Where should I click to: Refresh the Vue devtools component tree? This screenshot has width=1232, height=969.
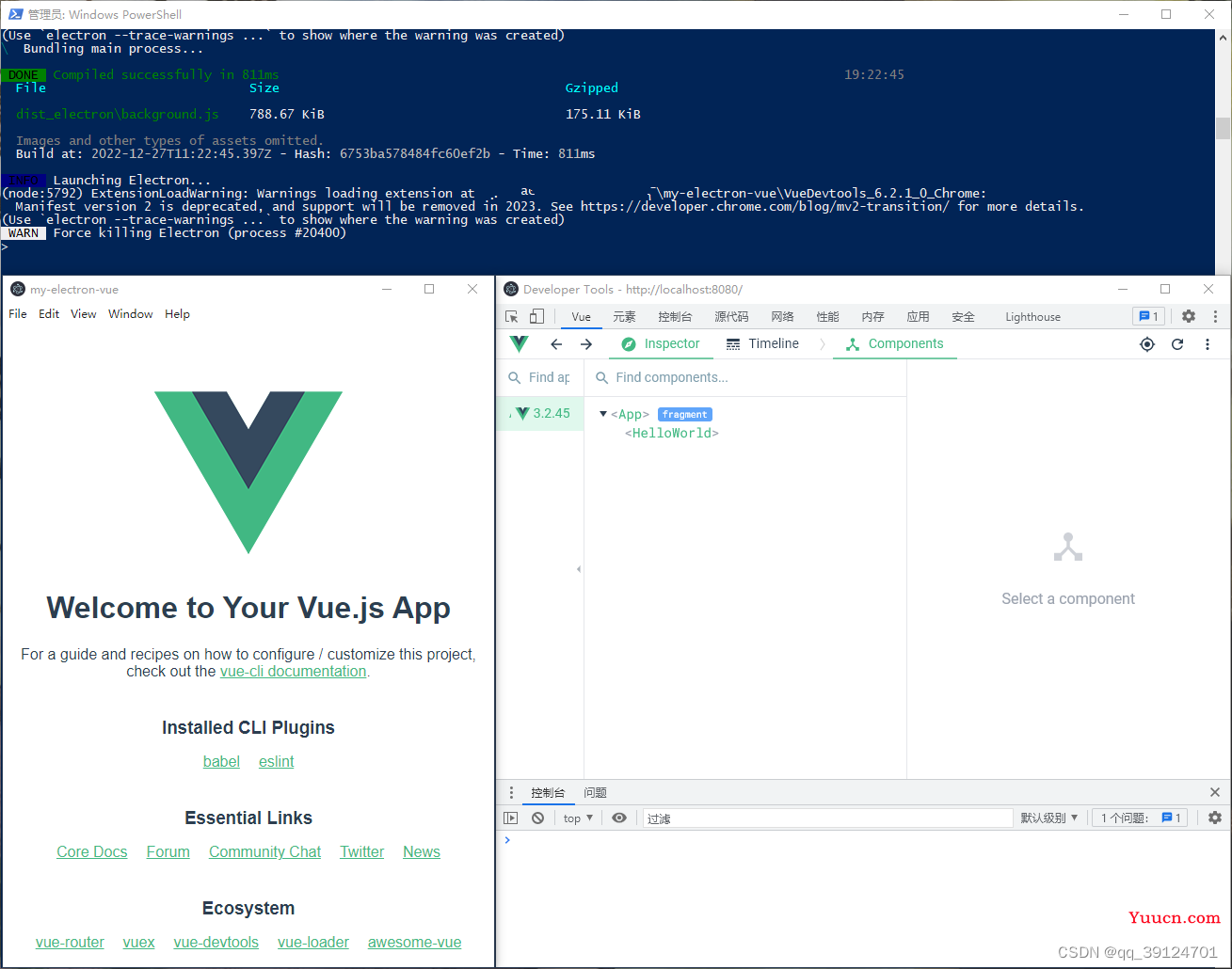coord(1176,344)
